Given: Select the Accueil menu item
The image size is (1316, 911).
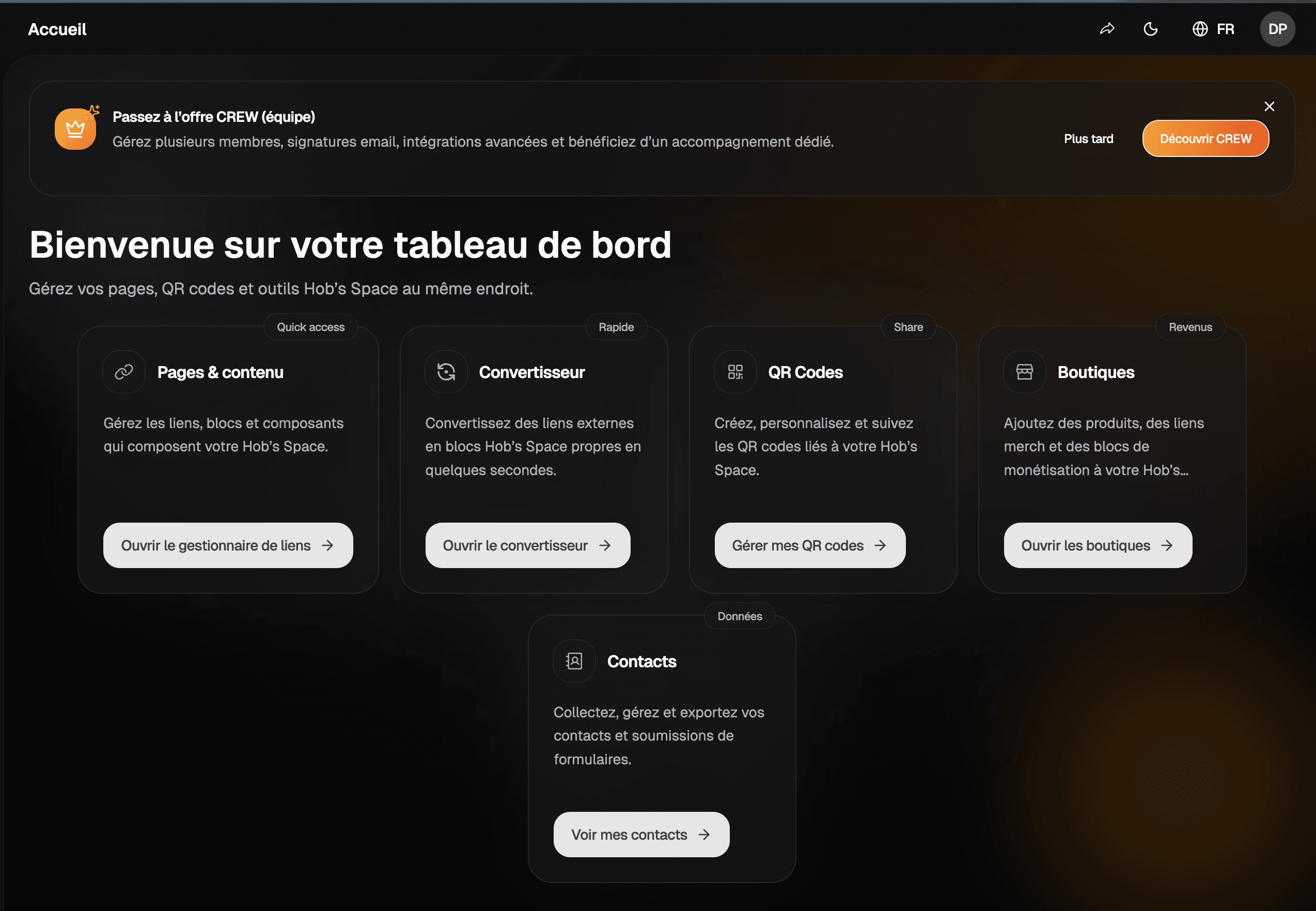Looking at the screenshot, I should pos(57,28).
